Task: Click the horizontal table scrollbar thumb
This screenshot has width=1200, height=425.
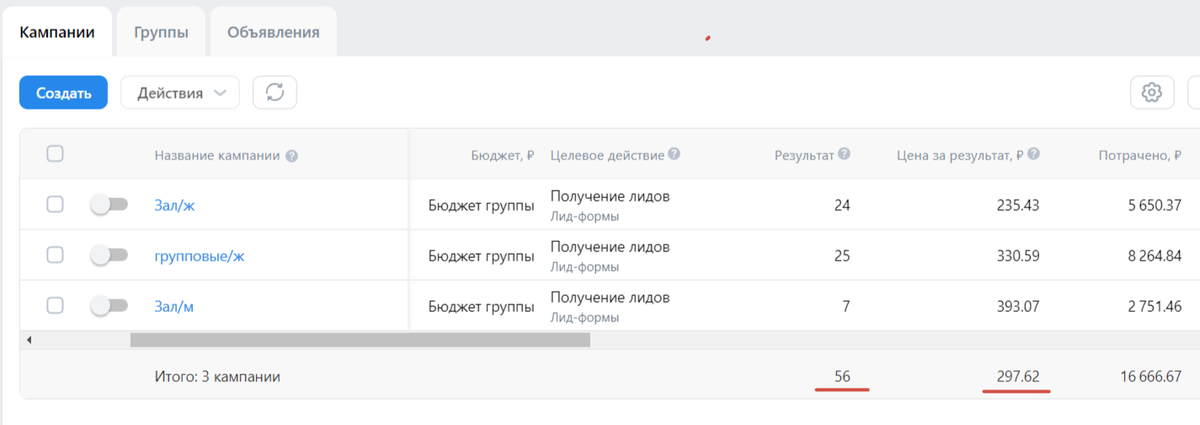Action: click(x=360, y=340)
